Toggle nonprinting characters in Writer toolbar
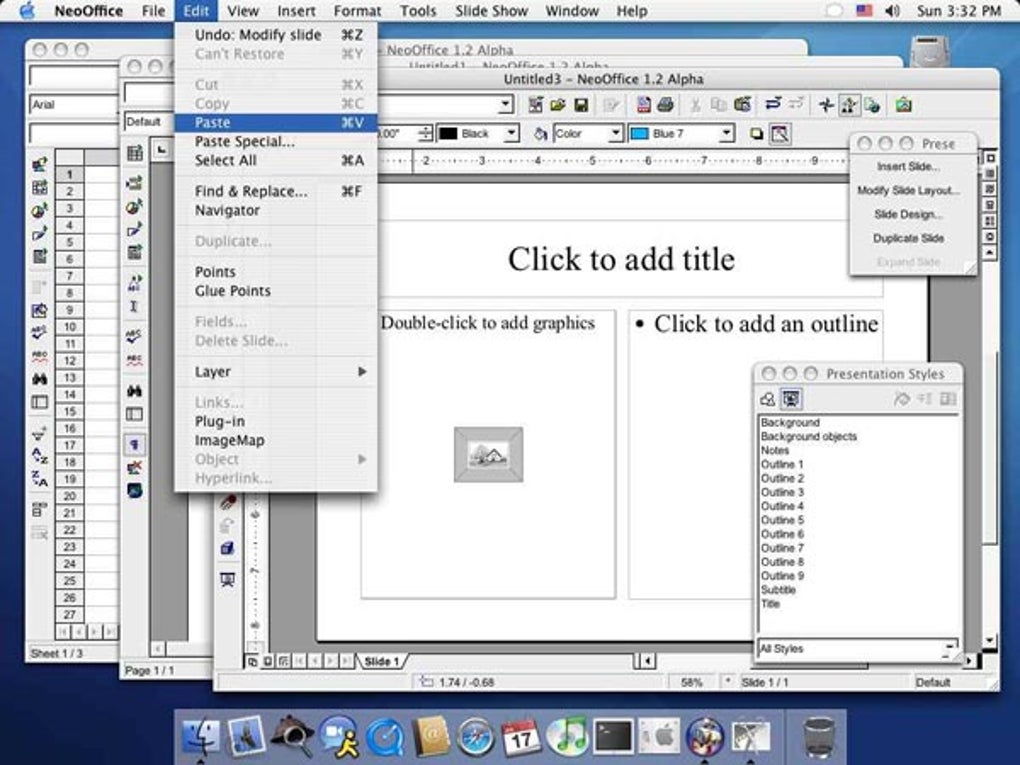Screen dimensions: 1020x765 click(x=135, y=444)
